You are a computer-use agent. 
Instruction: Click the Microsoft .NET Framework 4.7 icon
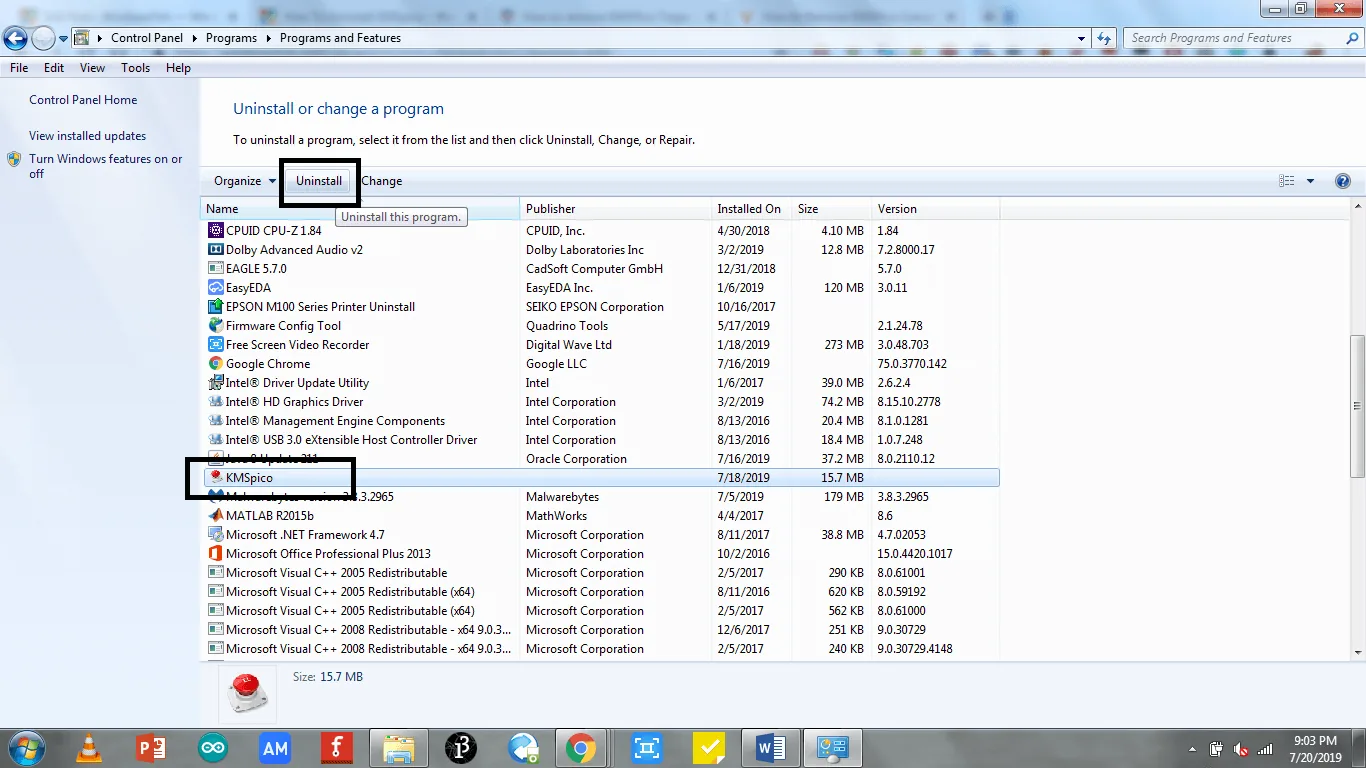[x=215, y=535]
